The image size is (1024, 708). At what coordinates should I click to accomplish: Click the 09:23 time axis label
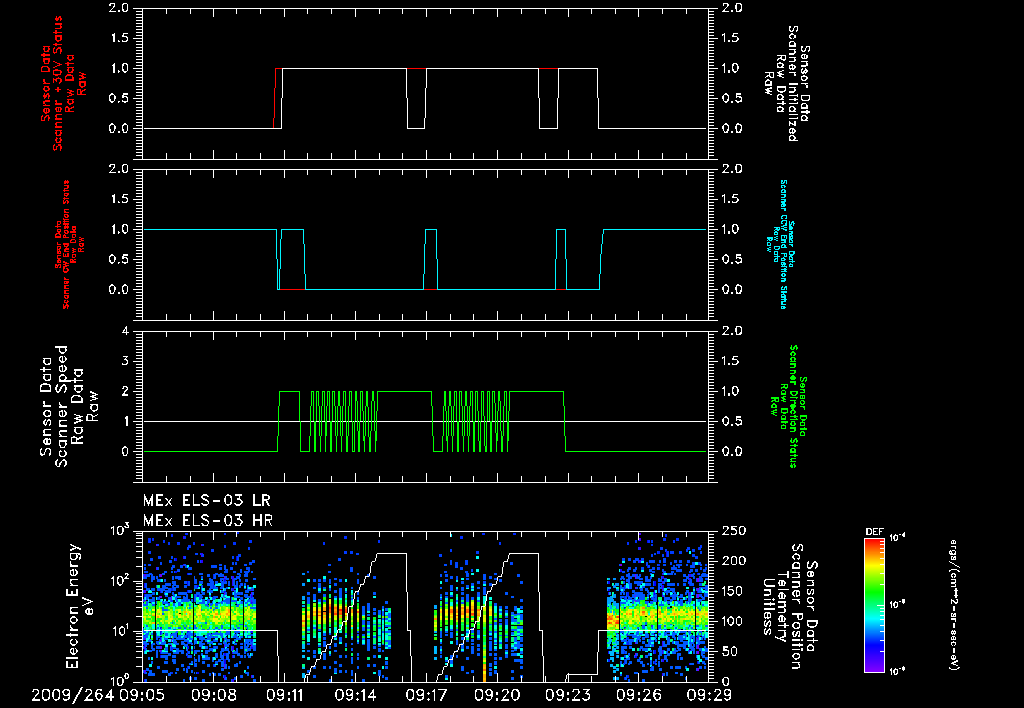tap(568, 695)
